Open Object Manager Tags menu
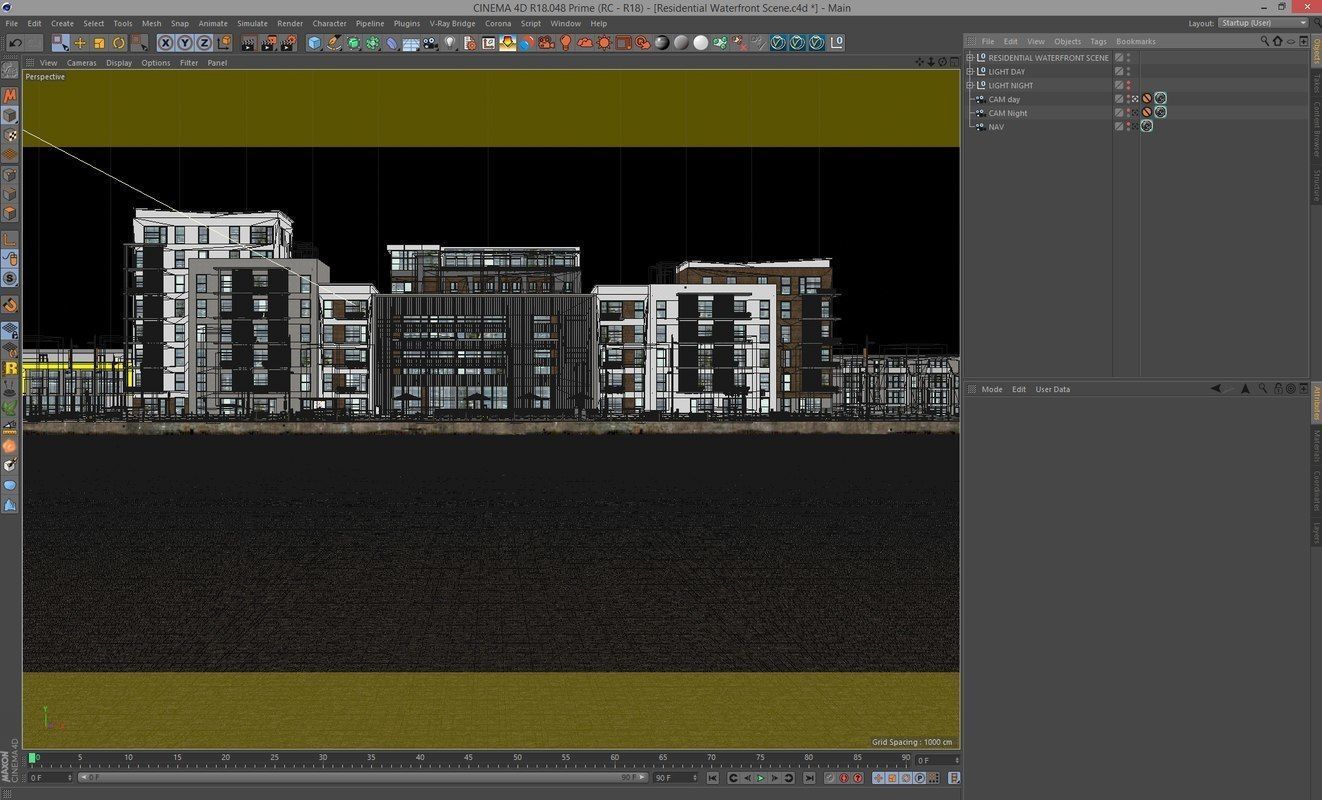Image resolution: width=1322 pixels, height=800 pixels. [1098, 41]
